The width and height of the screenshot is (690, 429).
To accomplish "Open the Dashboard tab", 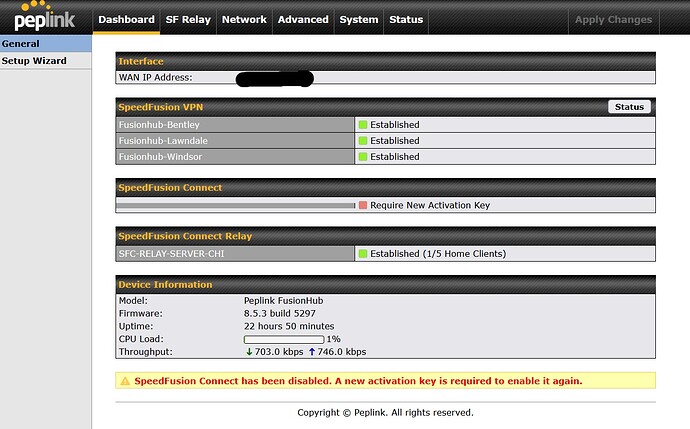I will (126, 19).
